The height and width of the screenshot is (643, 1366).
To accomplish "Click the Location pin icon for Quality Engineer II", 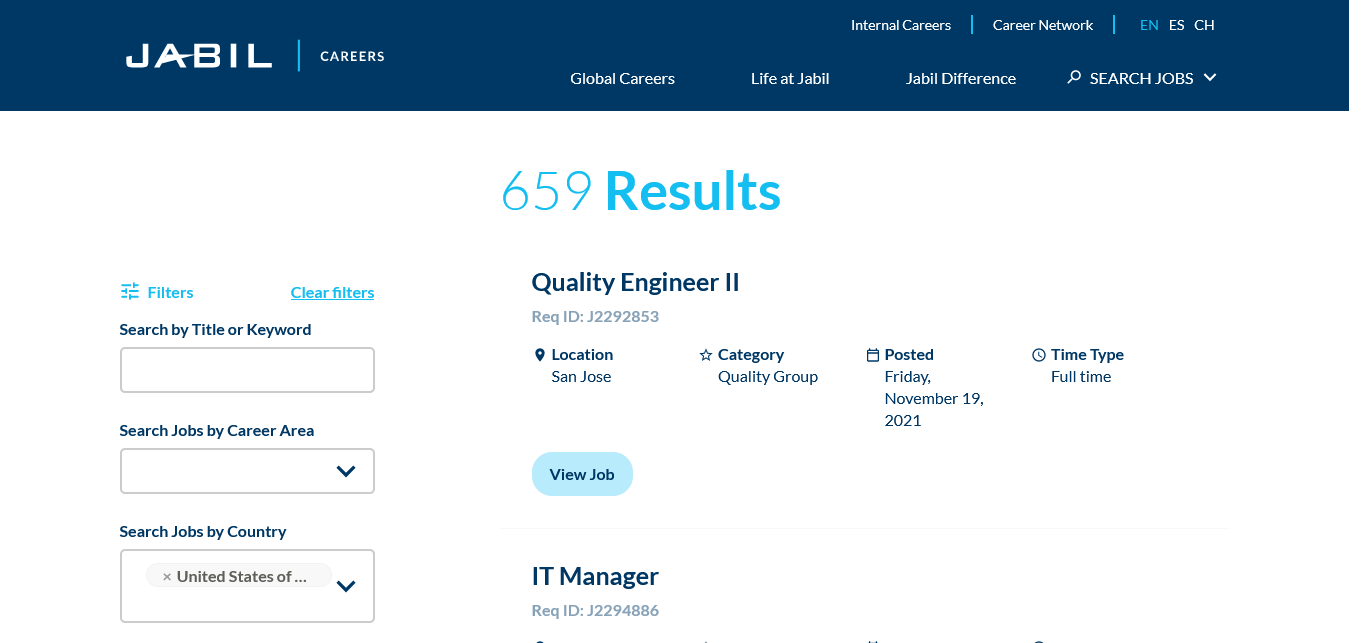I will point(540,355).
